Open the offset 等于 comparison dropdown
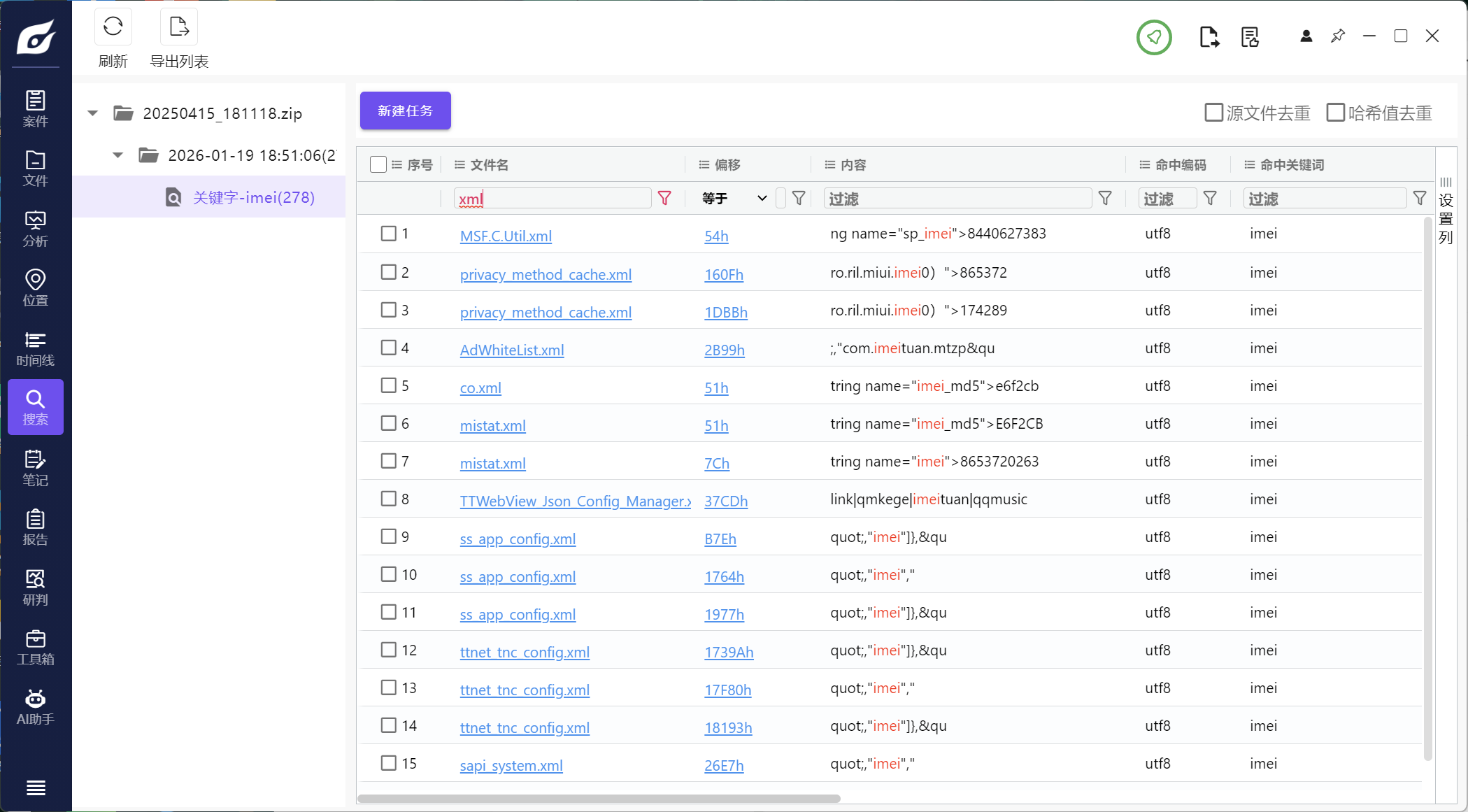 click(x=734, y=199)
